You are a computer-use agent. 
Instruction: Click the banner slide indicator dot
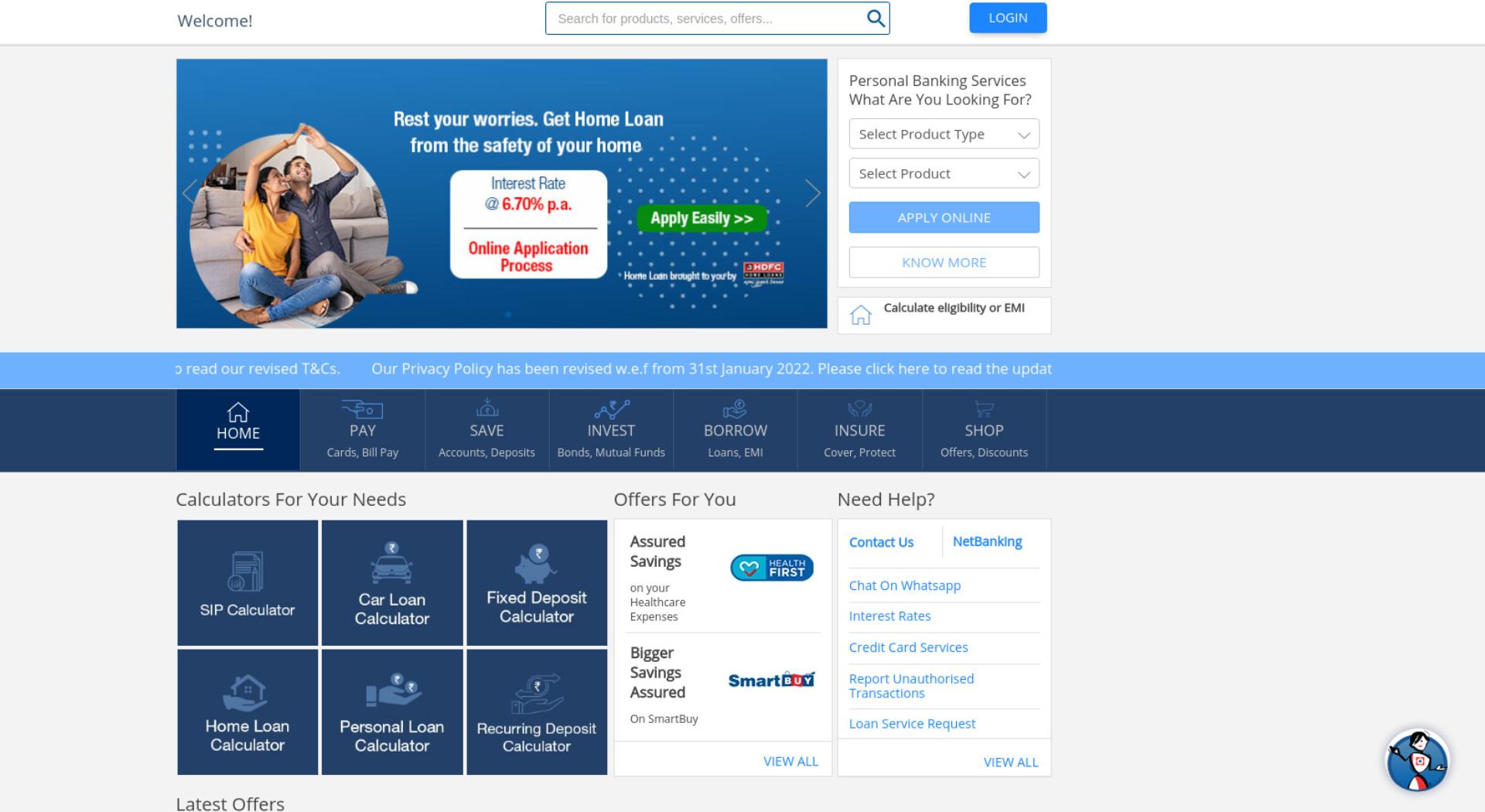pos(508,314)
